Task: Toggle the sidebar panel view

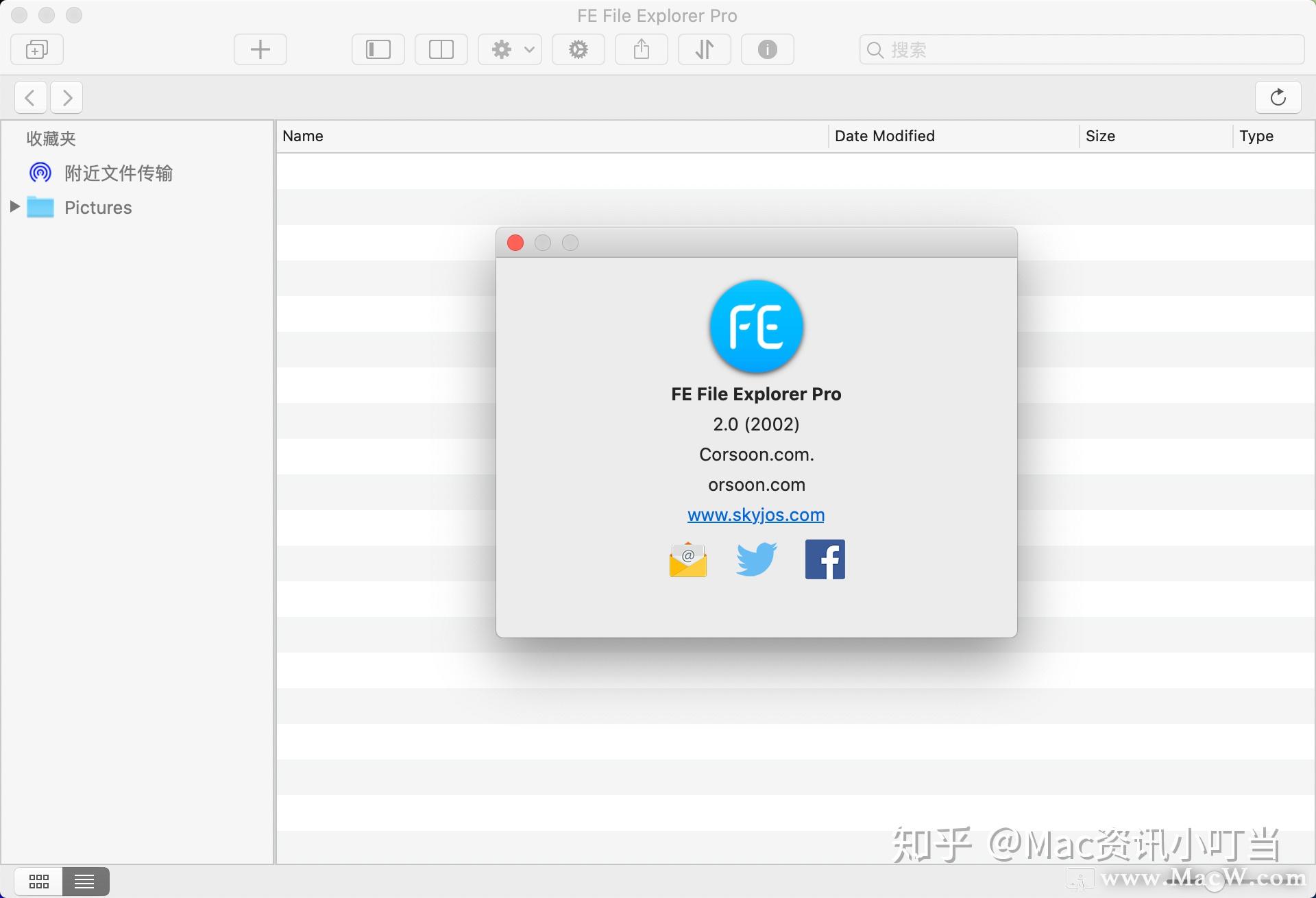Action: pyautogui.click(x=378, y=49)
